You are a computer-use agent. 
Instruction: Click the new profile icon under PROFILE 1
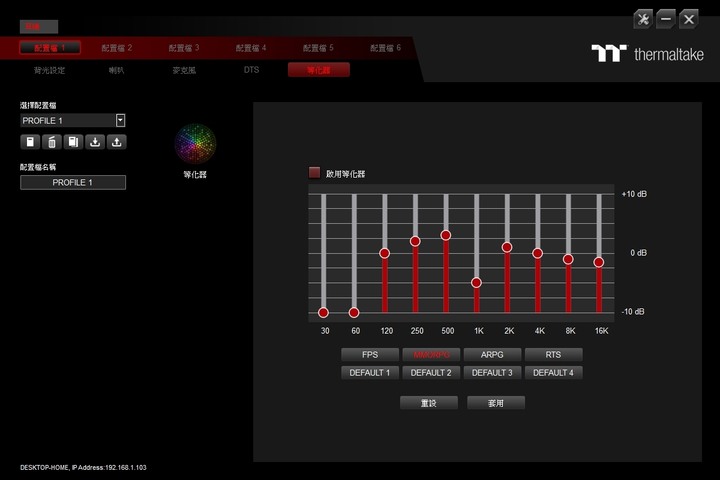(30, 142)
